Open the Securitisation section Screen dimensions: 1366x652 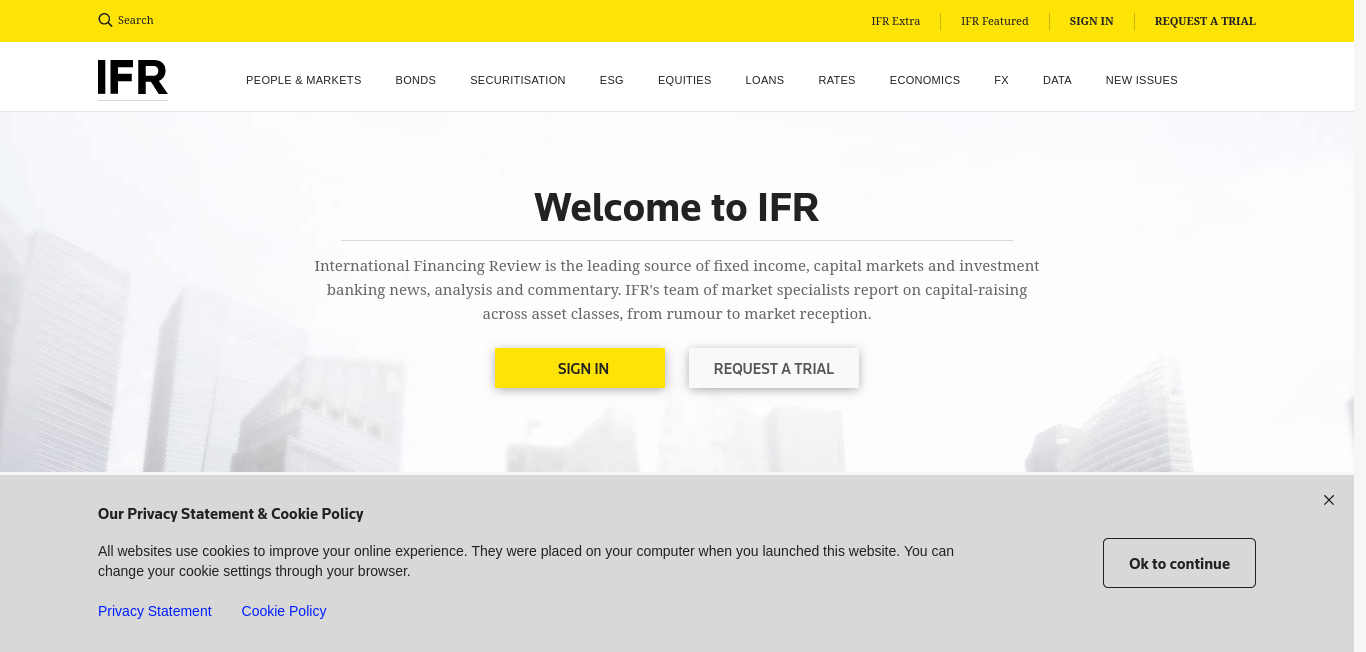coord(518,80)
